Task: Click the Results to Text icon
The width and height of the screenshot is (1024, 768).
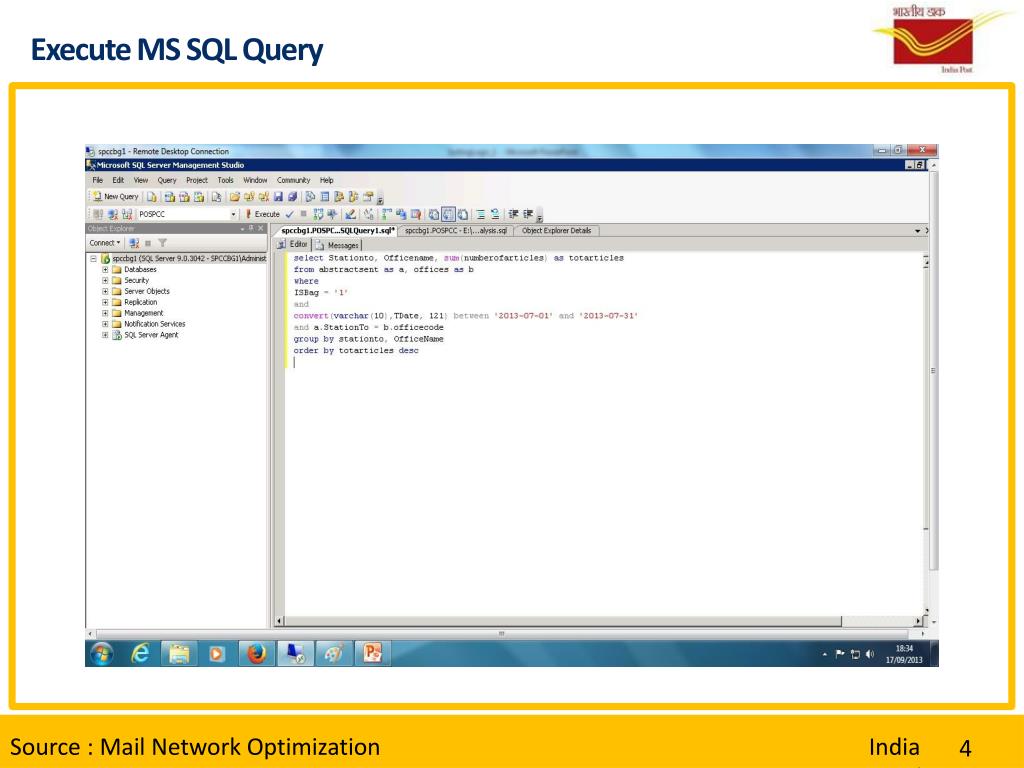Action: (434, 214)
